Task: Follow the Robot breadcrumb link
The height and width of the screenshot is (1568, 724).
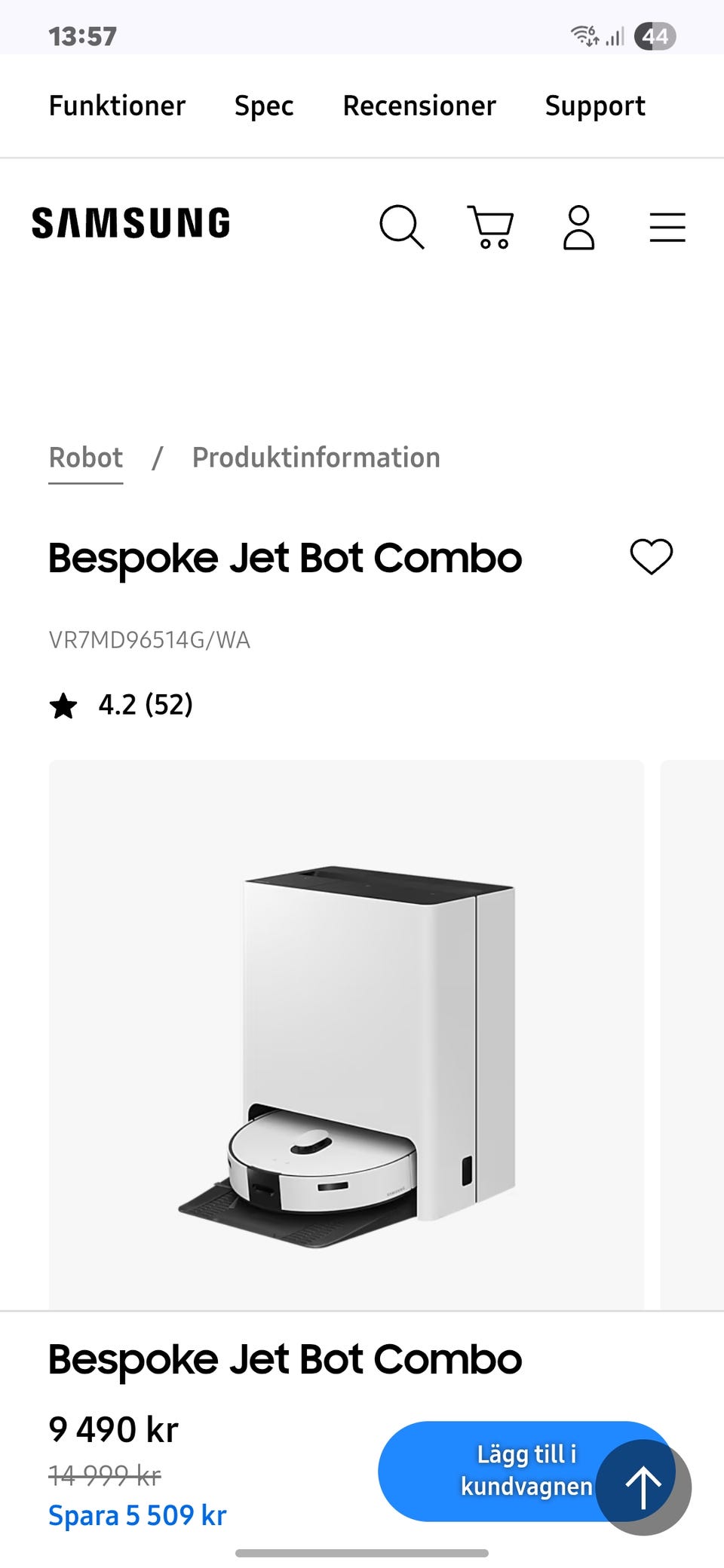Action: (x=85, y=458)
